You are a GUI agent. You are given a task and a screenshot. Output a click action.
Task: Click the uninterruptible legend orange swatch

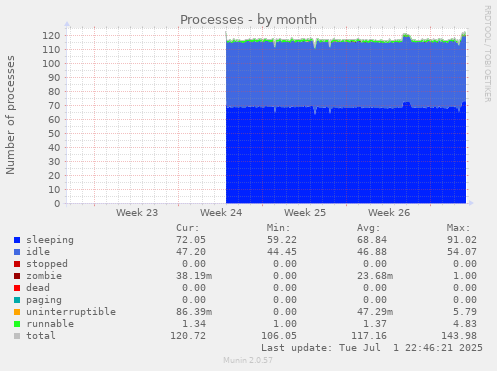tap(17, 312)
